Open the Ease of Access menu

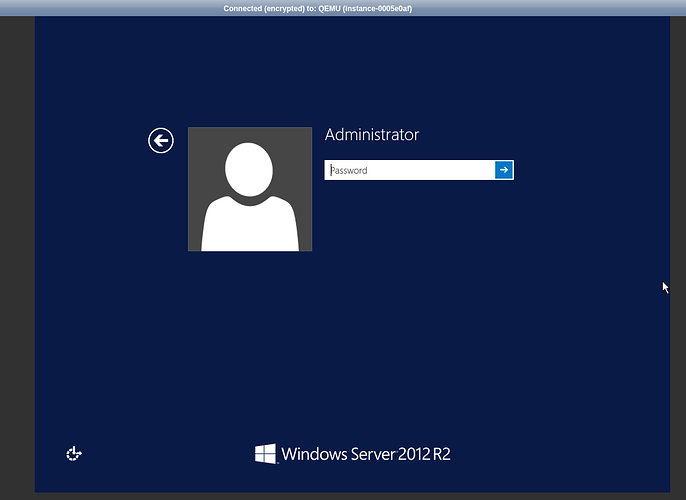pyautogui.click(x=73, y=454)
